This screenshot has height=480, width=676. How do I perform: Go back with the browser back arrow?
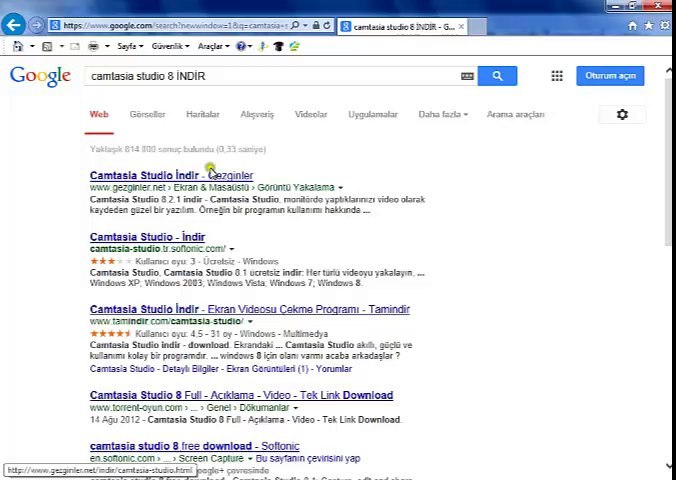coord(13,25)
